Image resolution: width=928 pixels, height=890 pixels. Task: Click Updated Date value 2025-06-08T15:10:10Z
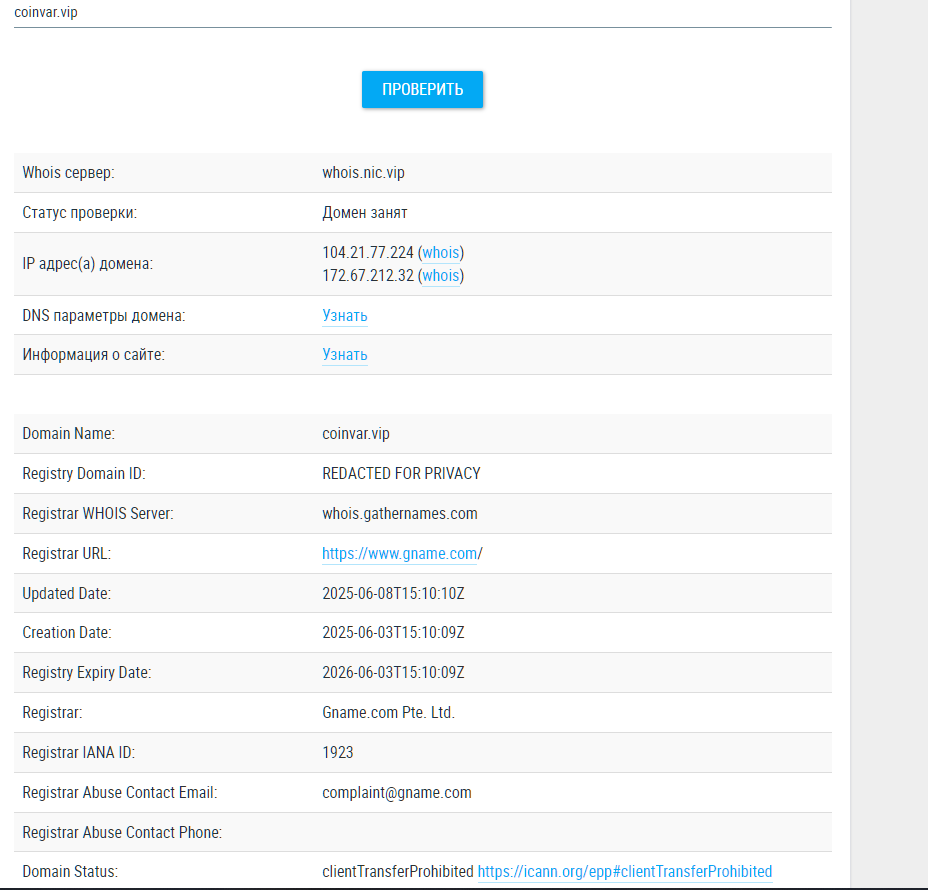pyautogui.click(x=393, y=594)
